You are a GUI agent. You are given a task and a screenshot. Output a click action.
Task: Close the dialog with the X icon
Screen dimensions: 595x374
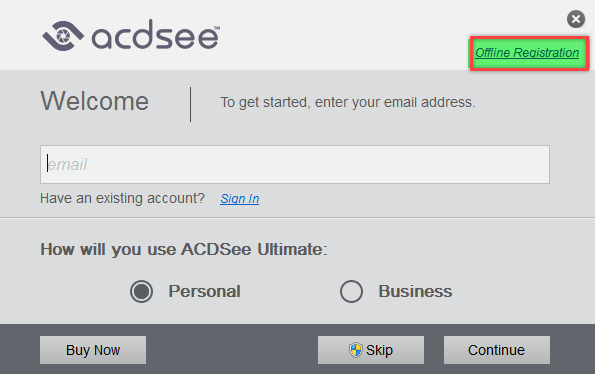point(576,19)
